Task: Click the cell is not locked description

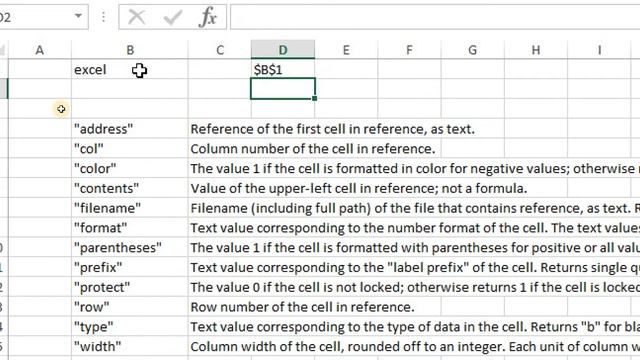Action: tap(415, 287)
